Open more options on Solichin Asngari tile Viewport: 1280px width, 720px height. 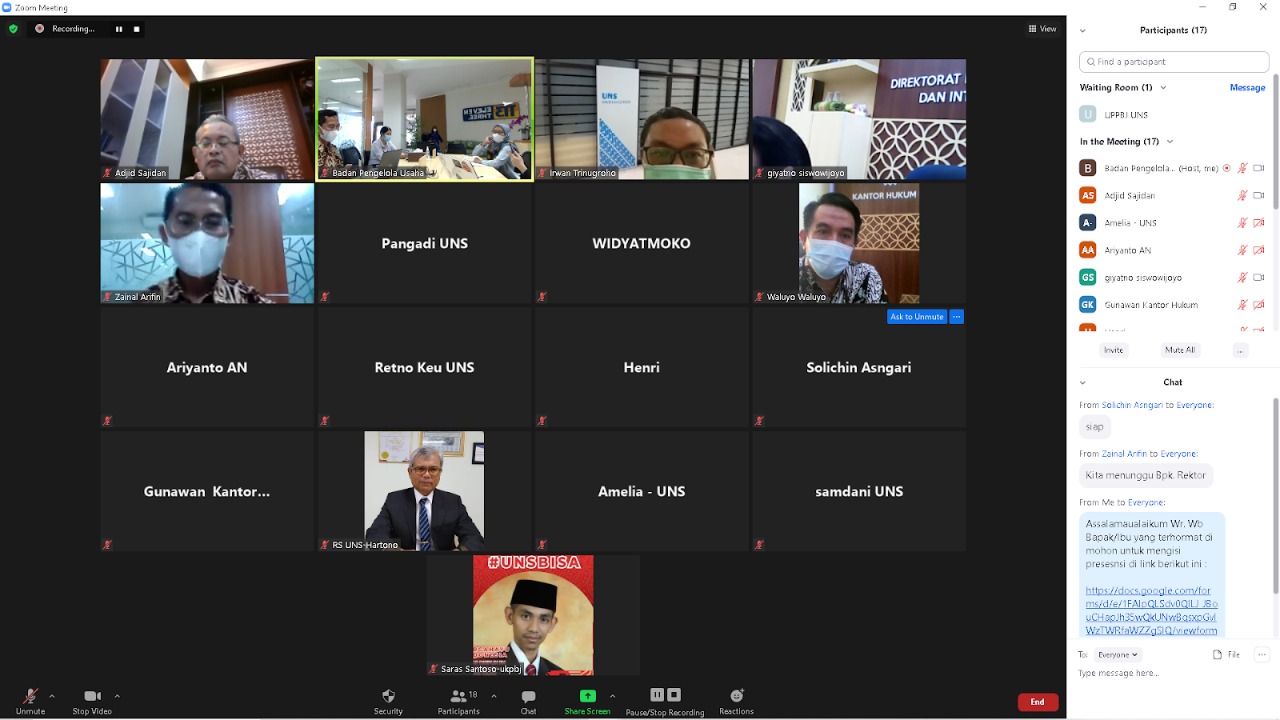pyautogui.click(x=957, y=317)
